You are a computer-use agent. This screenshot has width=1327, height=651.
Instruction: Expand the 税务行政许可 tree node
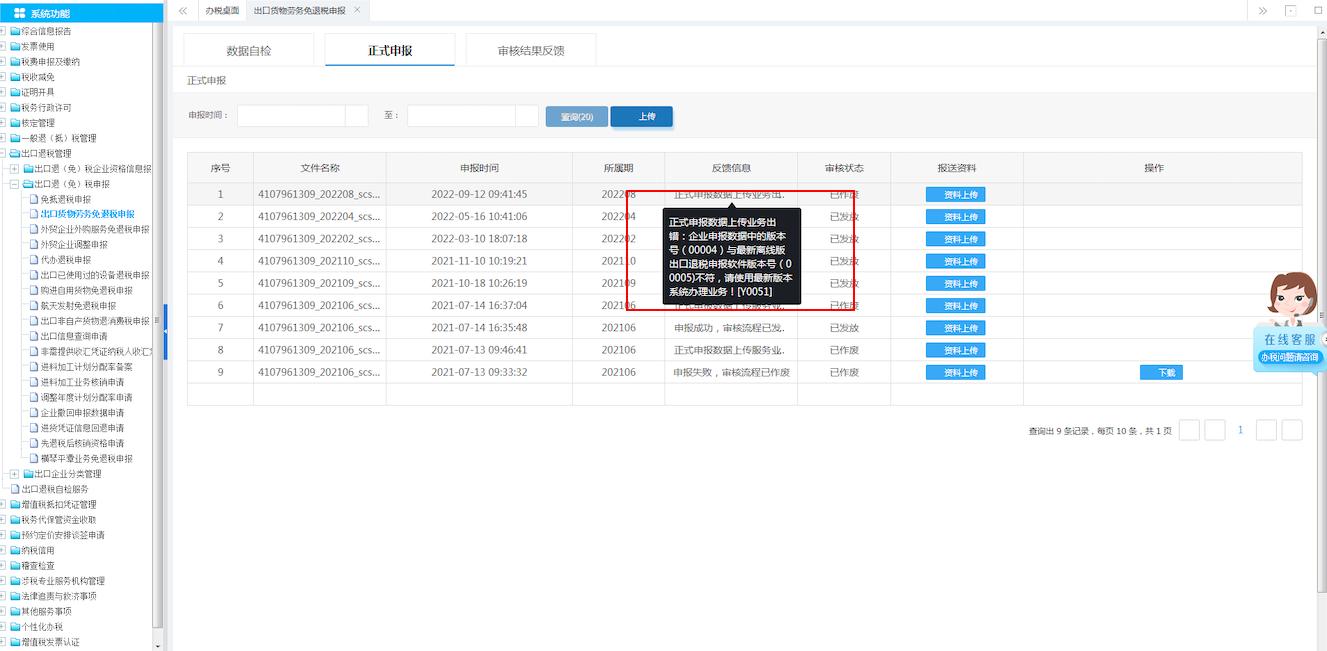click(x=4, y=108)
